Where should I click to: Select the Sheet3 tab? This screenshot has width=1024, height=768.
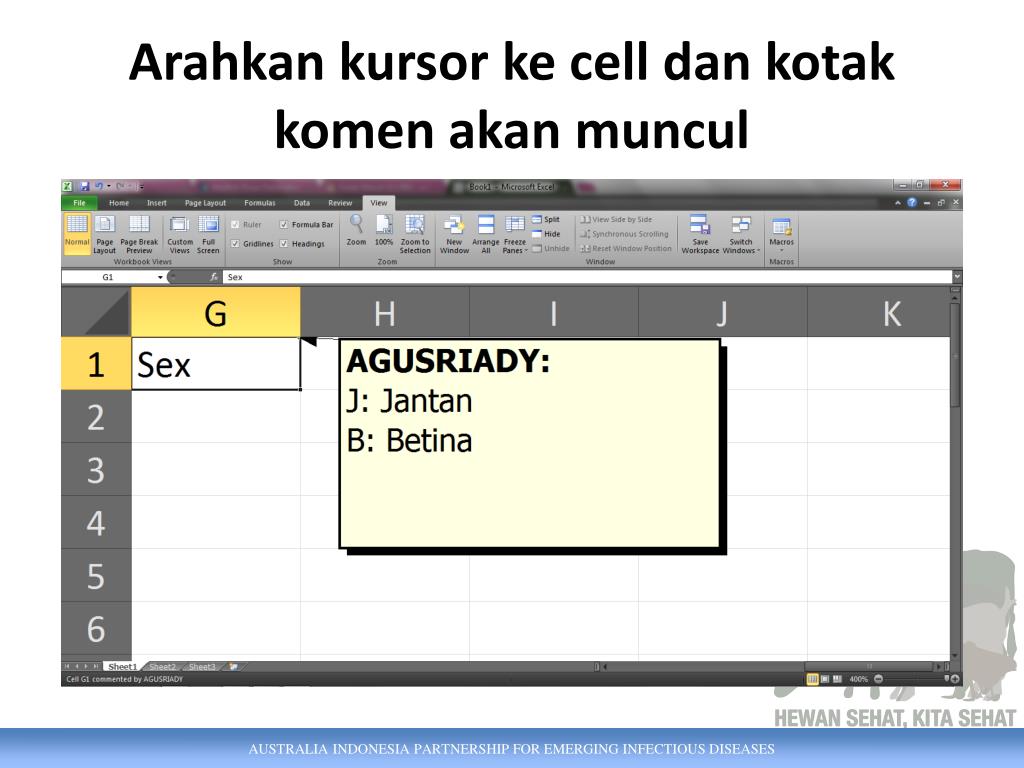(202, 667)
